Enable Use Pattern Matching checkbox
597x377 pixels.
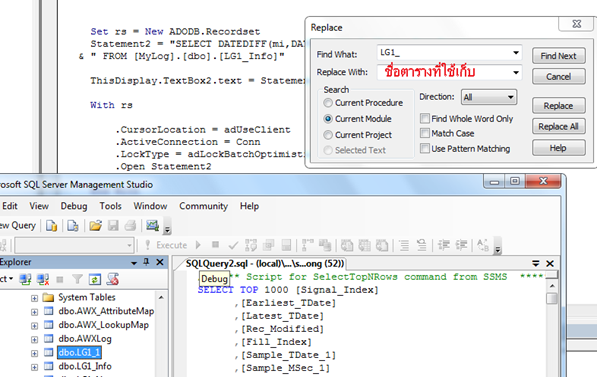click(x=425, y=148)
